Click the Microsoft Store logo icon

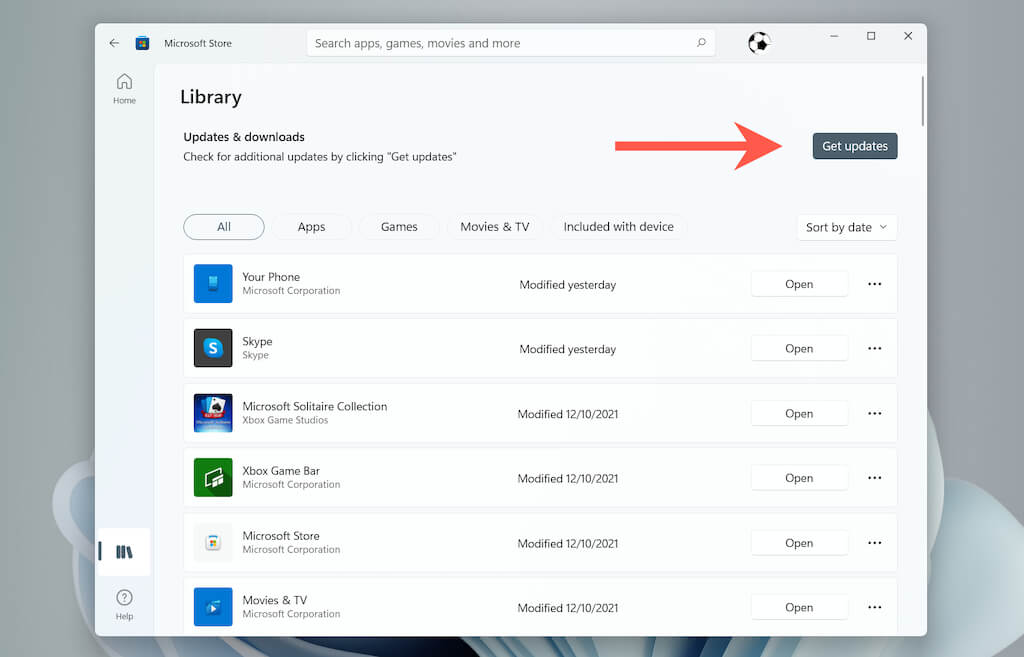tap(142, 43)
